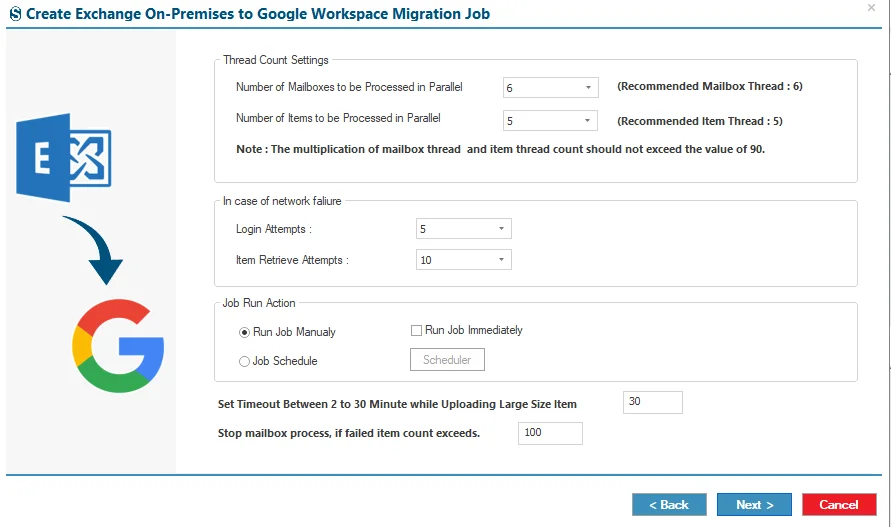Click the upload timeout field showing 30

click(x=653, y=402)
